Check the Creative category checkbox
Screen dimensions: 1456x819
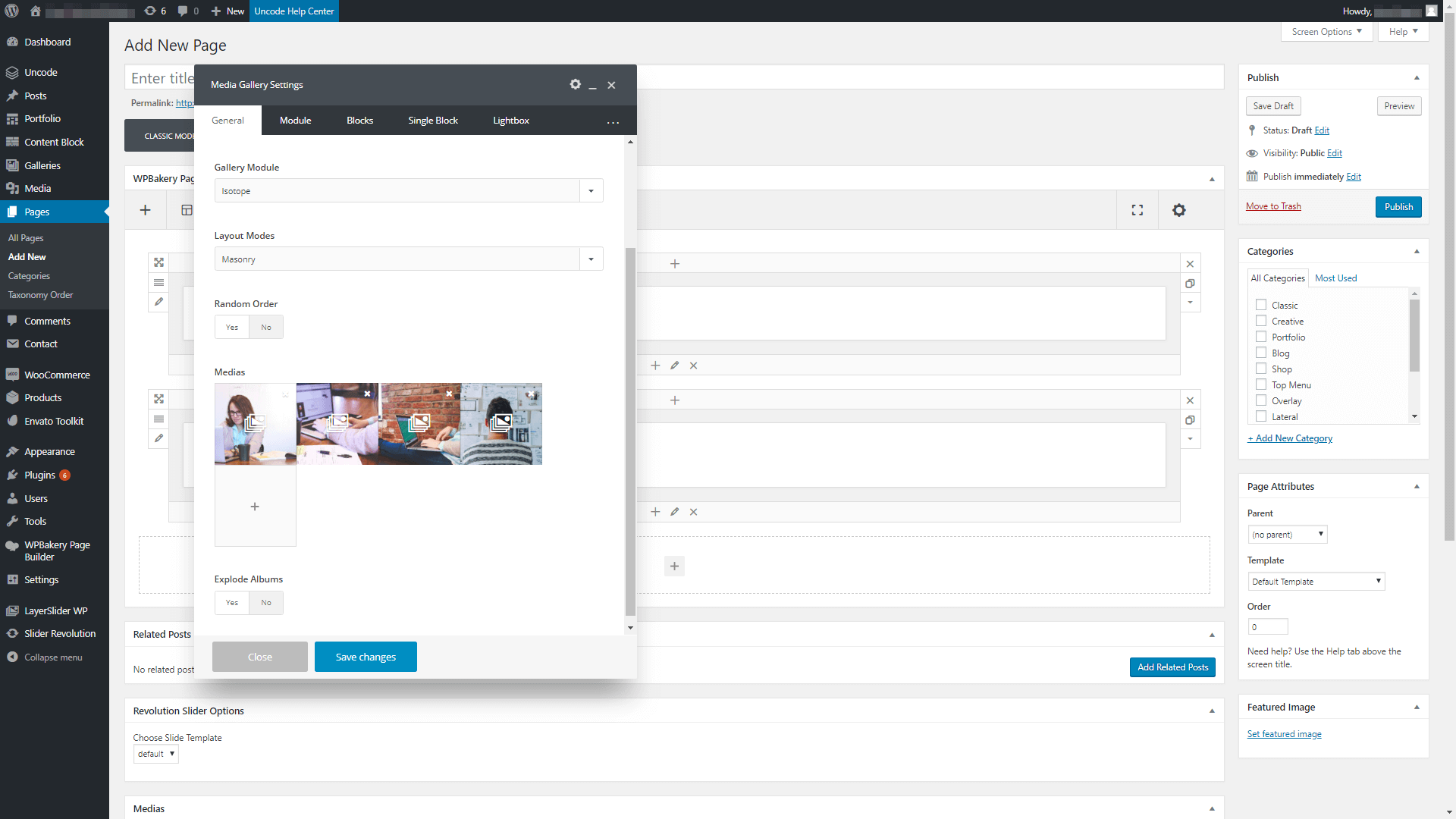[x=1261, y=321]
